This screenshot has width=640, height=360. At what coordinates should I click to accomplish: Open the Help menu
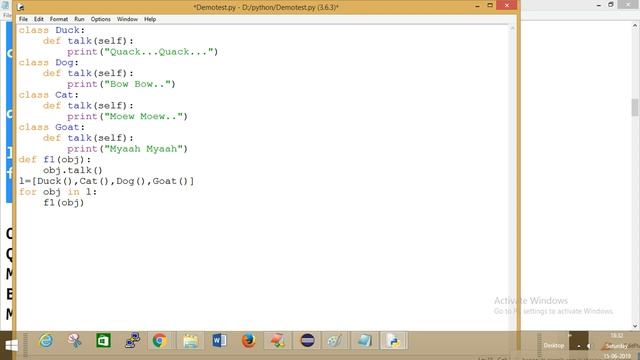[150, 19]
